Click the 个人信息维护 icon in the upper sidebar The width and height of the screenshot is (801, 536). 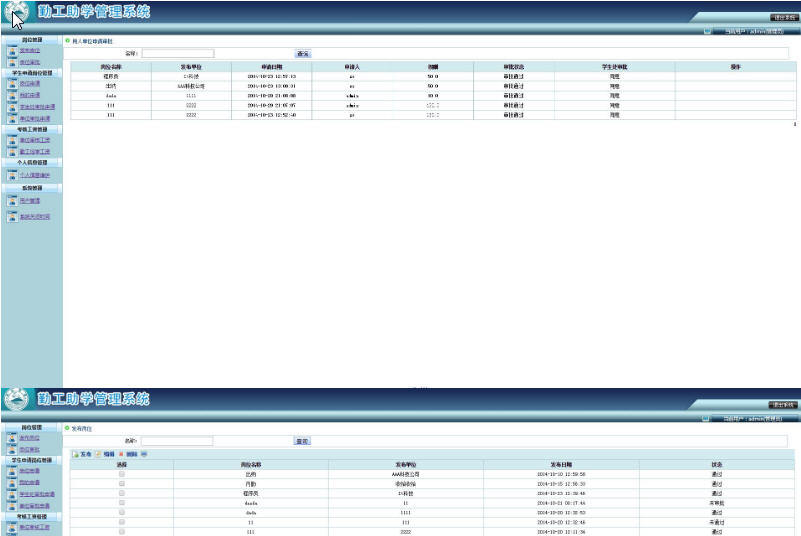12,175
